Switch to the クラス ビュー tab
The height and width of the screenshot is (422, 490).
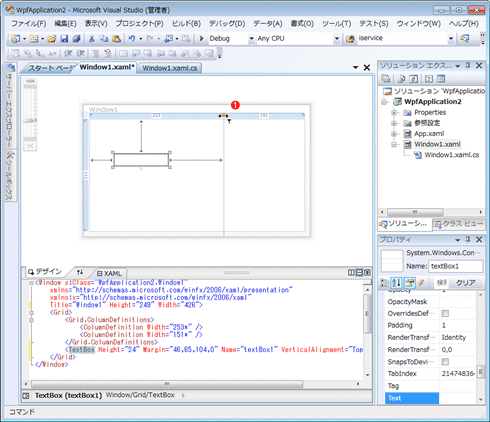pos(459,224)
